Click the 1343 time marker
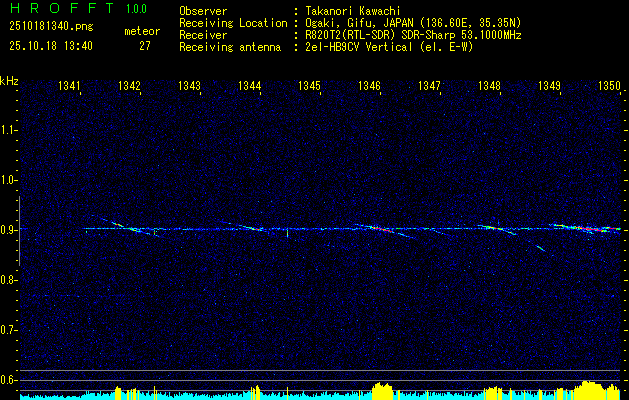Image resolution: width=629 pixels, height=400 pixels. point(190,87)
